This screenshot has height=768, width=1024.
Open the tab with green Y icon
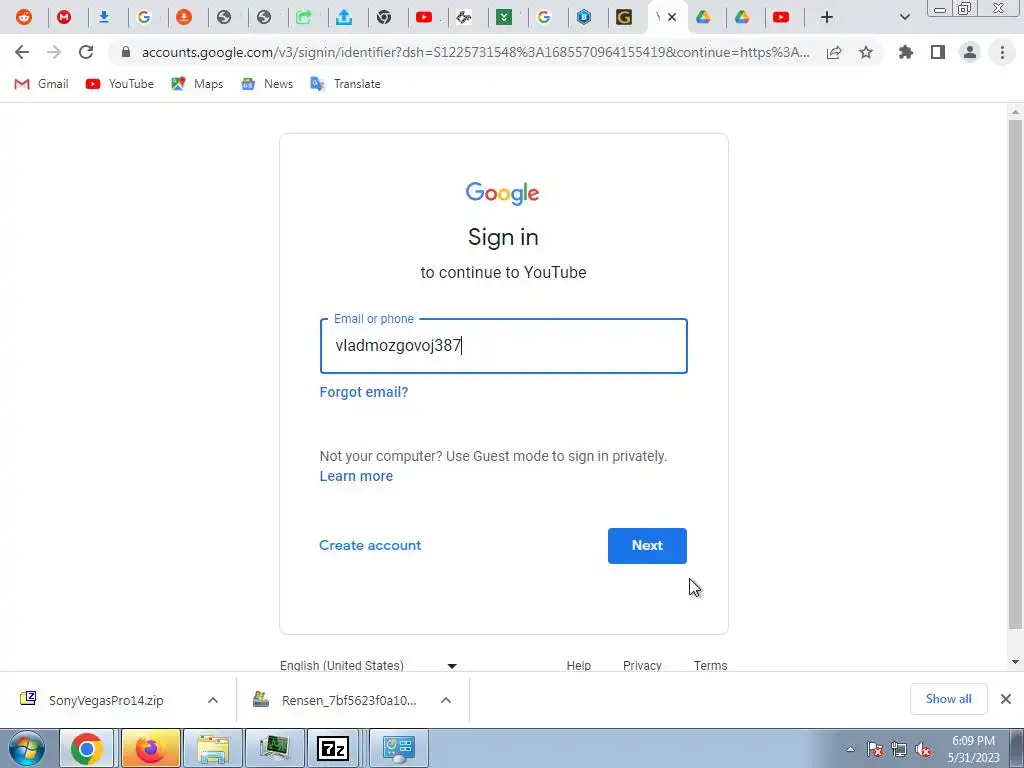(x=504, y=18)
